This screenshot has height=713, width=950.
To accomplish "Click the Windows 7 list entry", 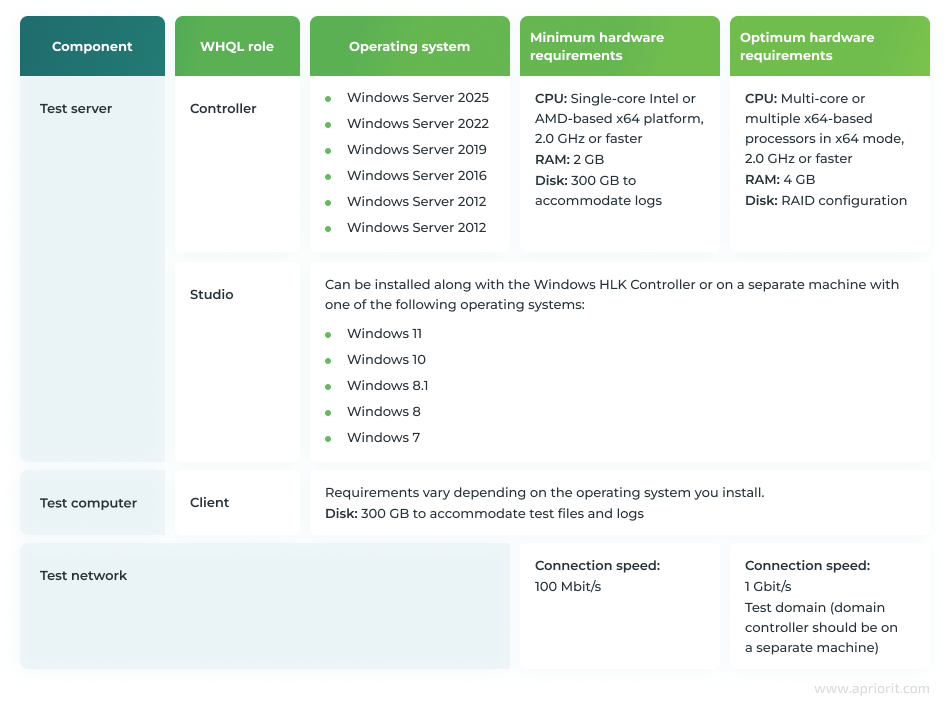I will coord(383,438).
